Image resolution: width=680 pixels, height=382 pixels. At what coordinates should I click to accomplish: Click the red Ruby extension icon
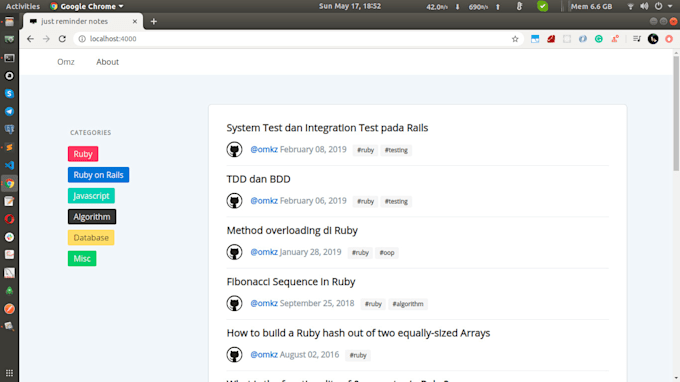[551, 39]
